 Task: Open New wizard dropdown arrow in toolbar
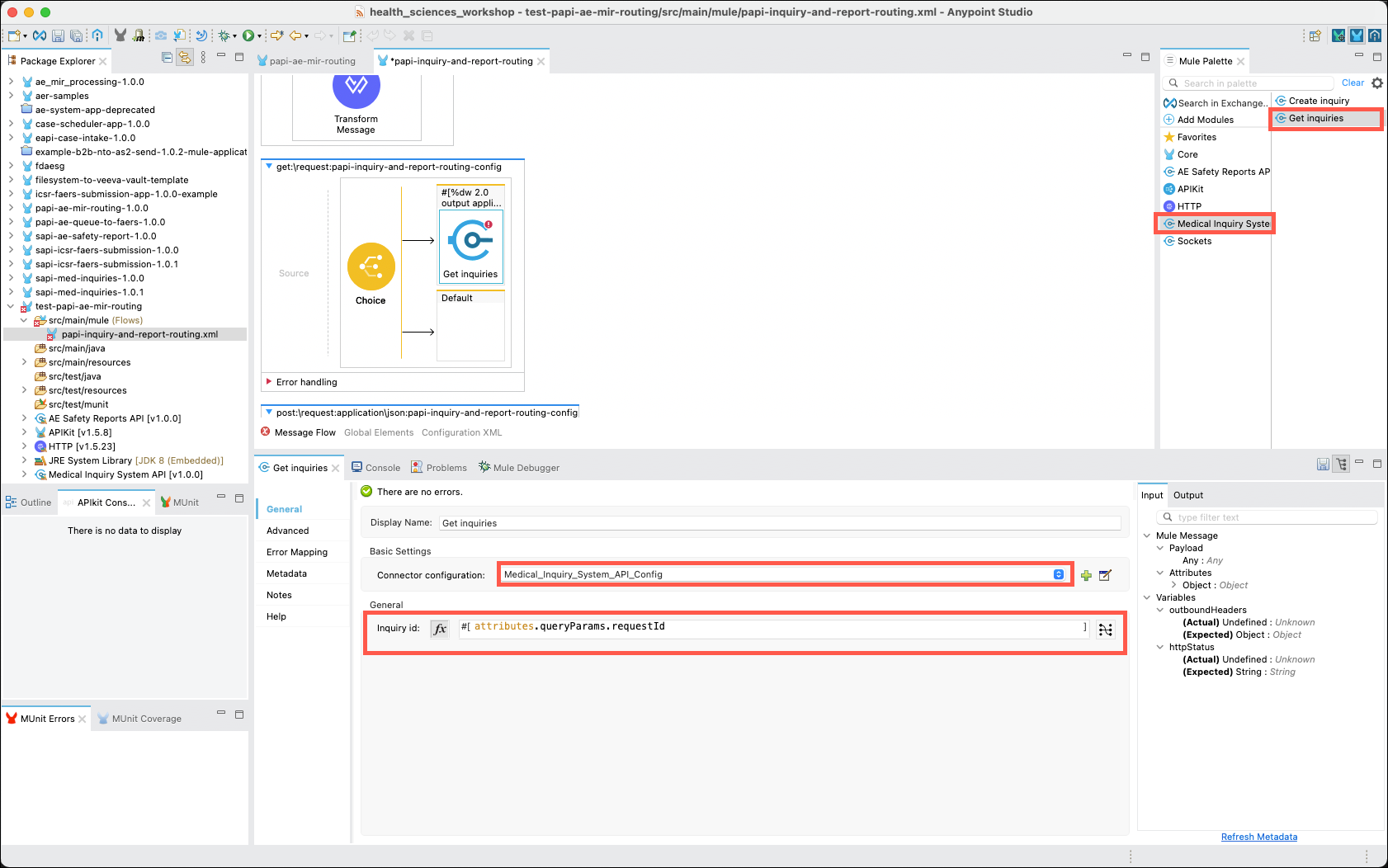(25, 35)
